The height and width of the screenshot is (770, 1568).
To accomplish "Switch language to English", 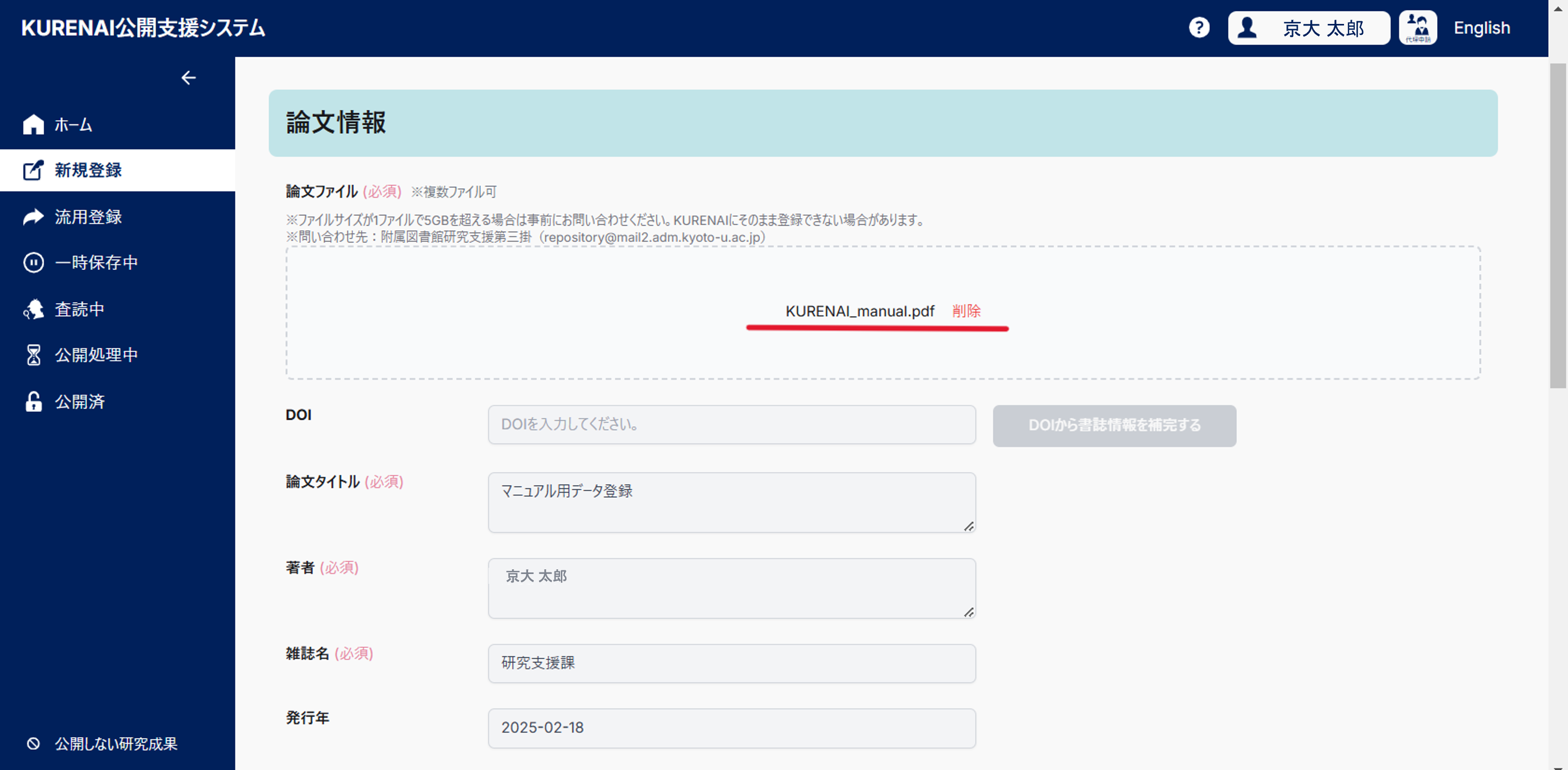I will [1482, 28].
